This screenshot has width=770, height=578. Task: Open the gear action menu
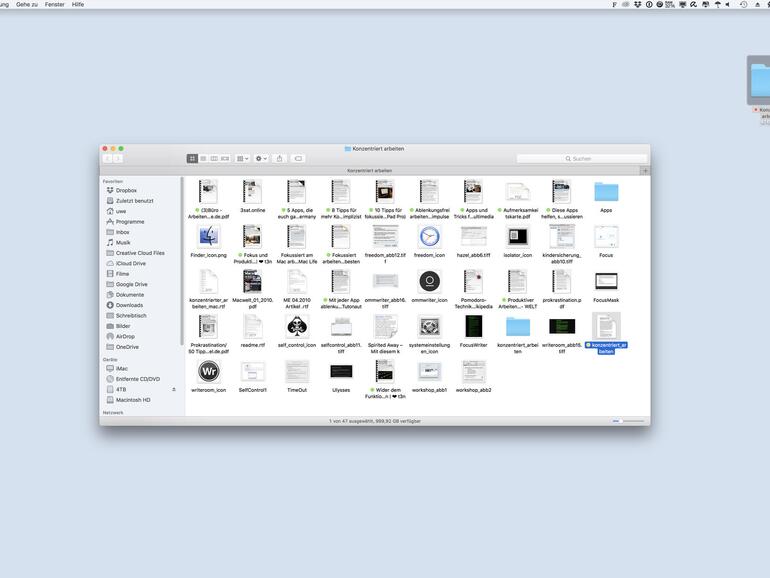pyautogui.click(x=261, y=158)
